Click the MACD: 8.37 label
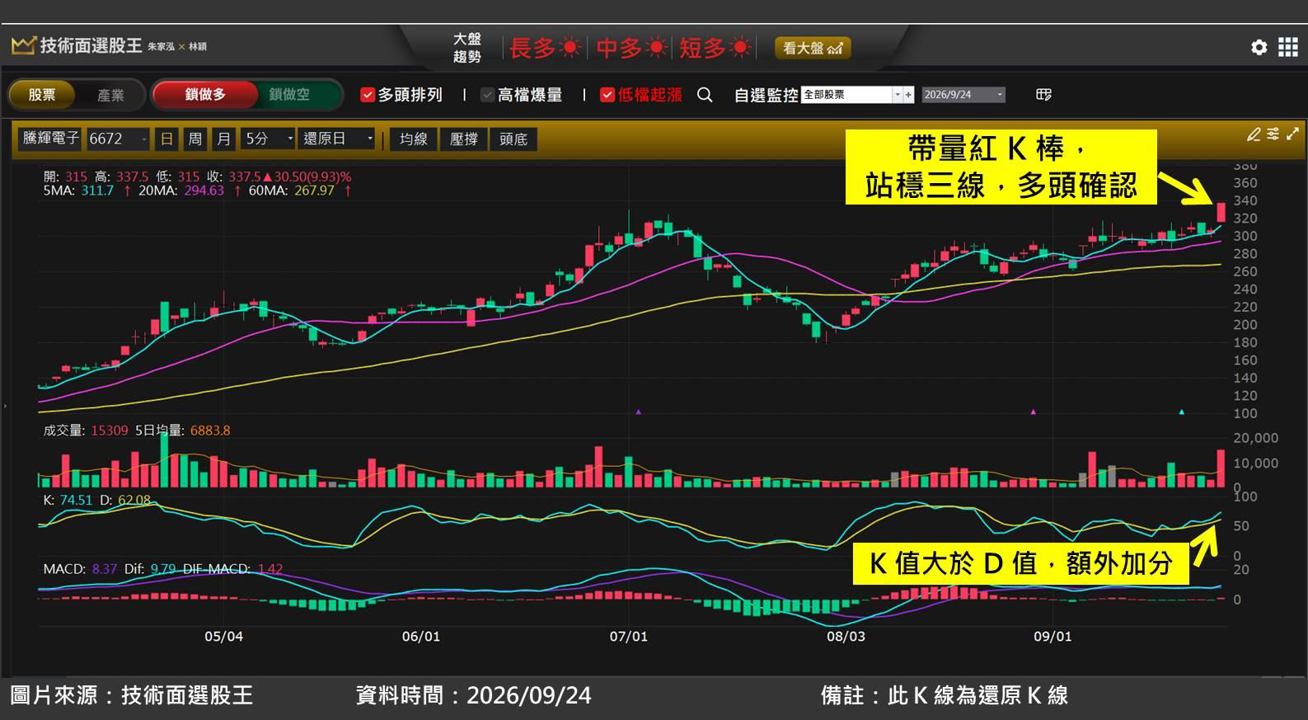Viewport: 1308px width, 720px height. click(x=80, y=569)
